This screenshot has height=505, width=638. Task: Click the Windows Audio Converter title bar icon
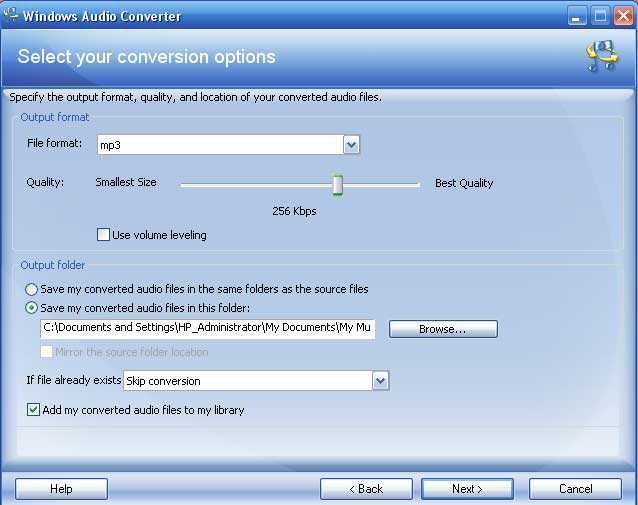11,15
